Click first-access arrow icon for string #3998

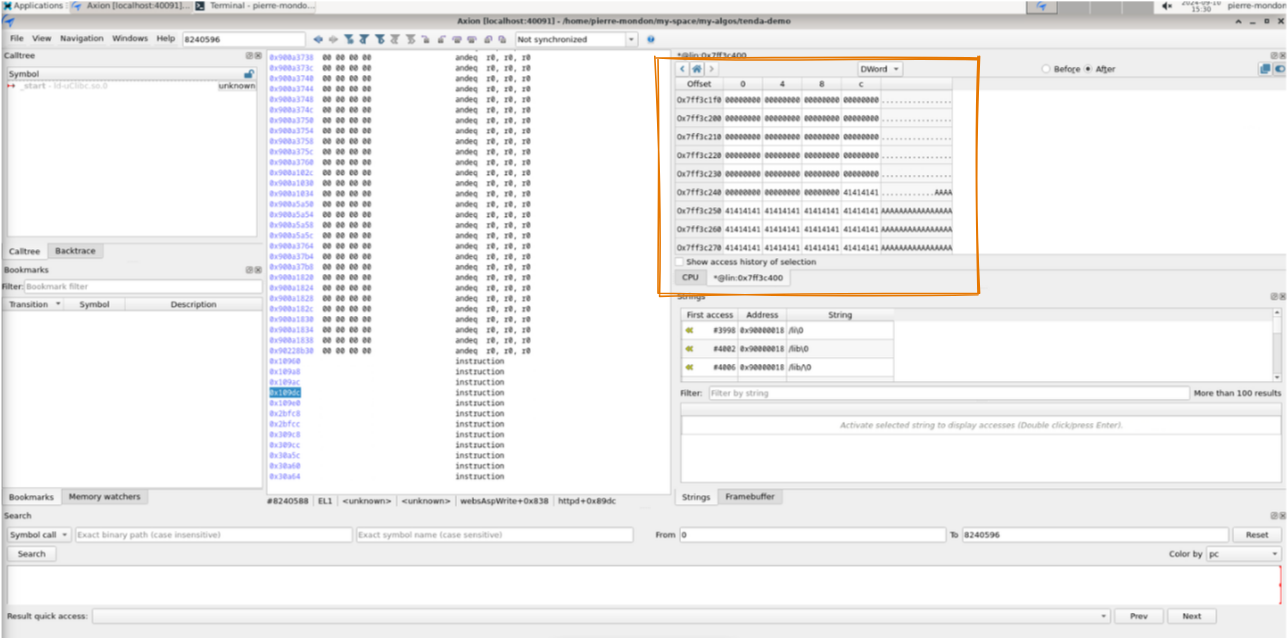(x=689, y=330)
